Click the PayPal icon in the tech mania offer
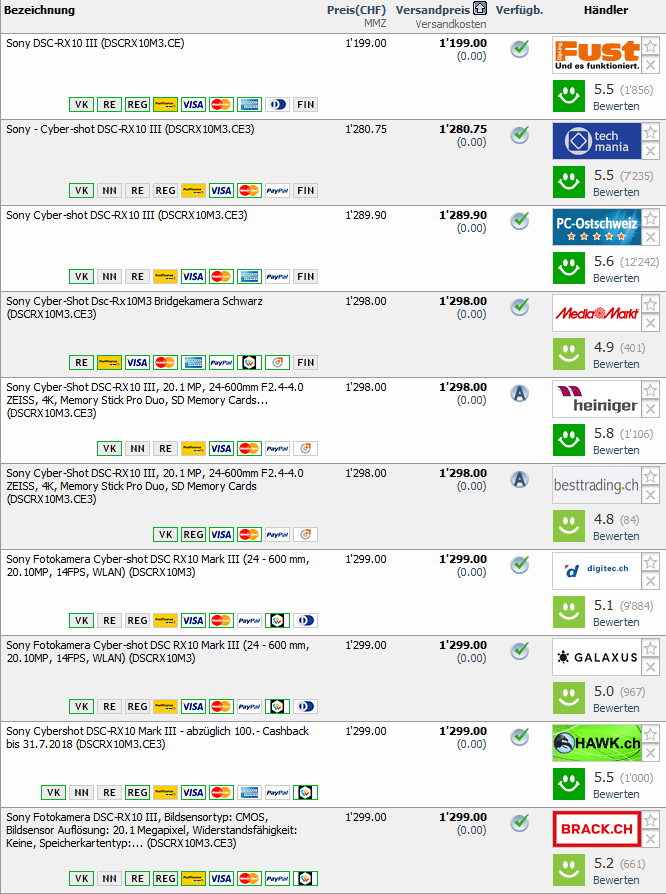 (x=277, y=190)
